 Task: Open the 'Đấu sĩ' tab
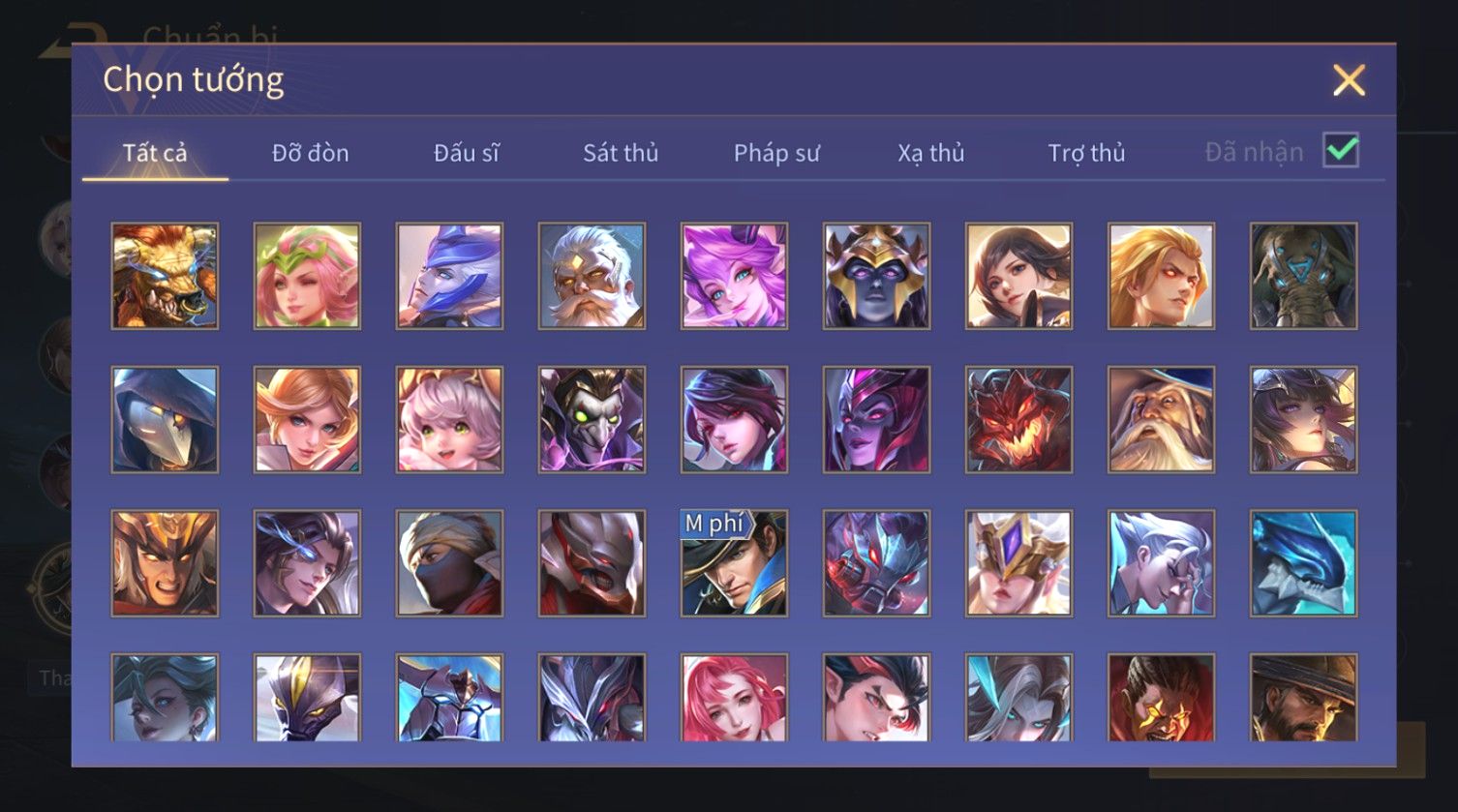467,153
